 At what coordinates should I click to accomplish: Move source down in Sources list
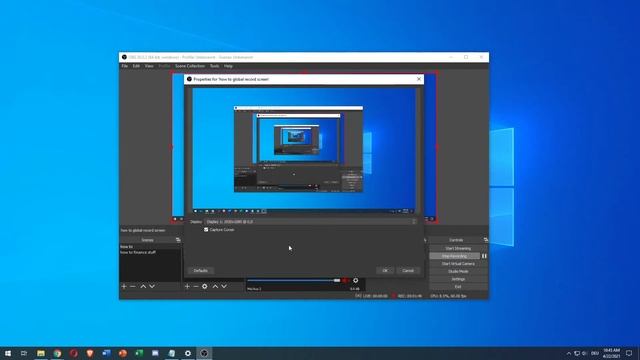(224, 287)
